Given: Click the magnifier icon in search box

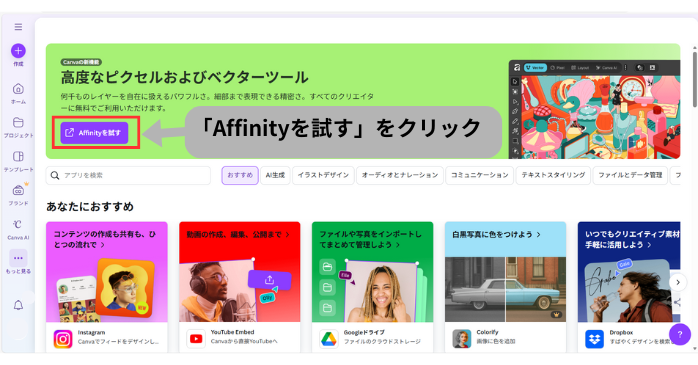Looking at the screenshot, I should coord(55,175).
